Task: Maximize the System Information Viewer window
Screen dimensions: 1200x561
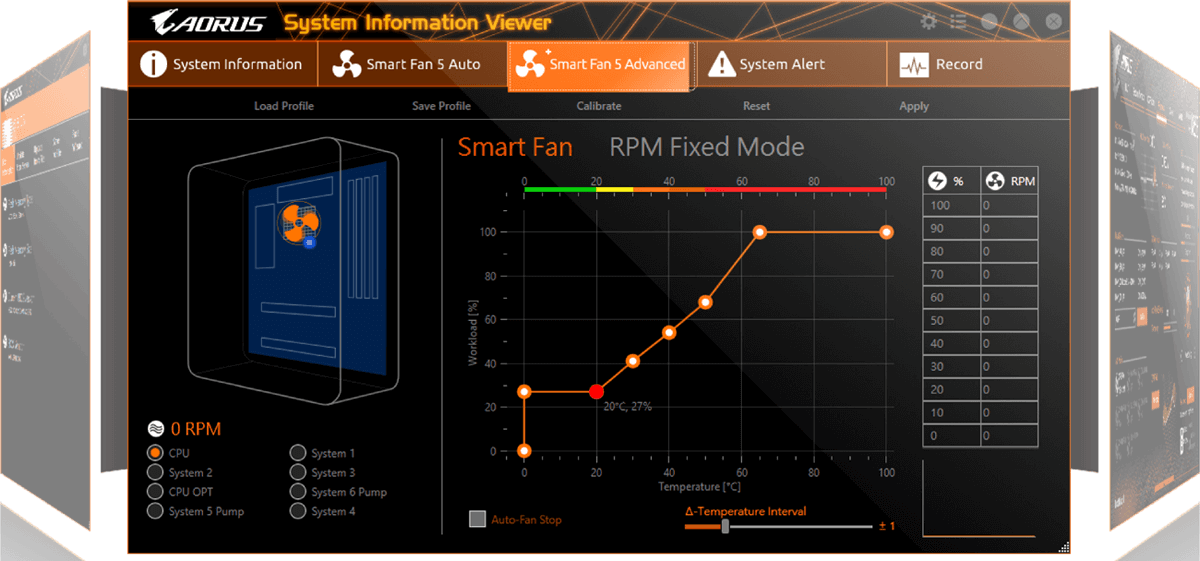Action: coord(1020,21)
